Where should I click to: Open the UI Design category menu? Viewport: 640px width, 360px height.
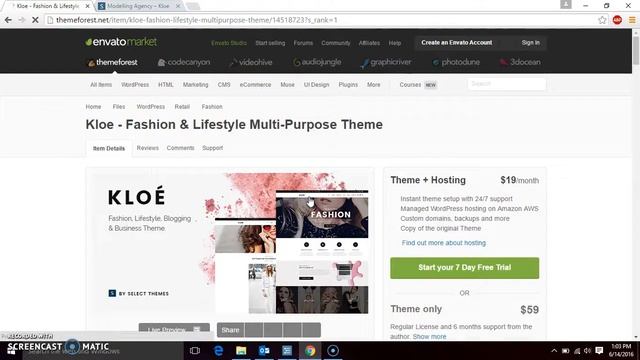coord(316,84)
